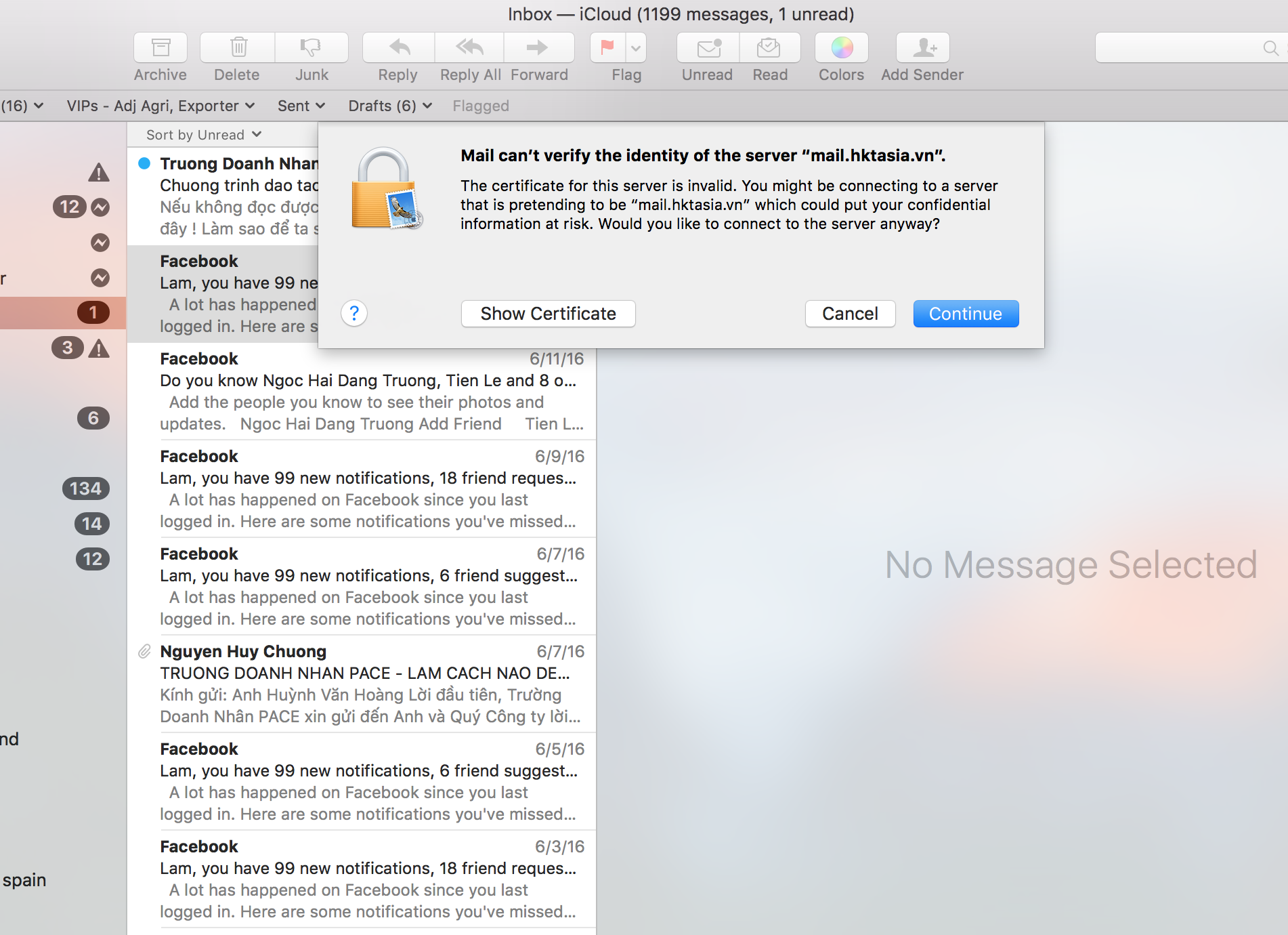This screenshot has height=935, width=1288.
Task: Open Nguyen Huy Chuong message
Action: coord(362,684)
